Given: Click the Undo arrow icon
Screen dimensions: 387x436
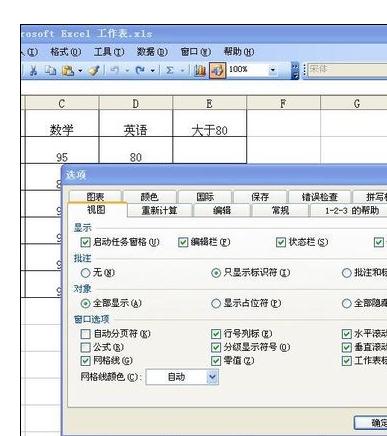Looking at the screenshot, I should click(115, 70).
